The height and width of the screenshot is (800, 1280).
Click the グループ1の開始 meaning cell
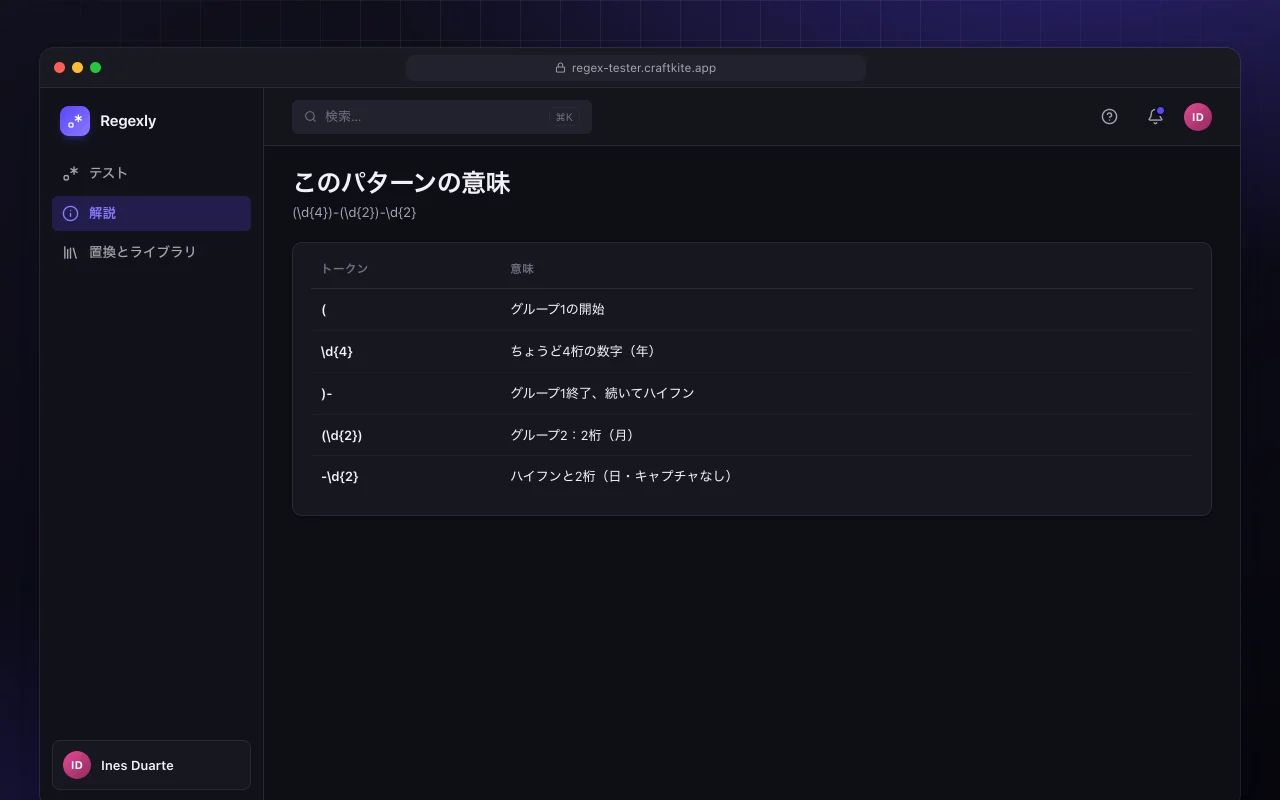[557, 309]
